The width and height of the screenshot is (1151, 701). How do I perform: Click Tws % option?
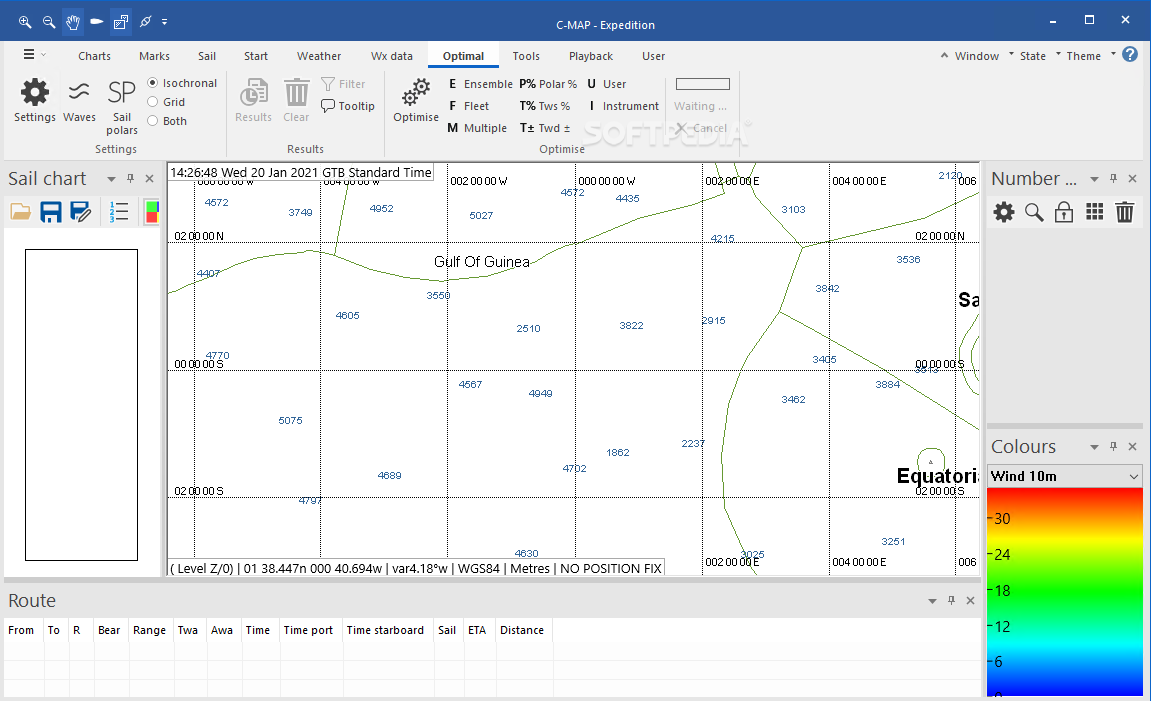pos(545,106)
